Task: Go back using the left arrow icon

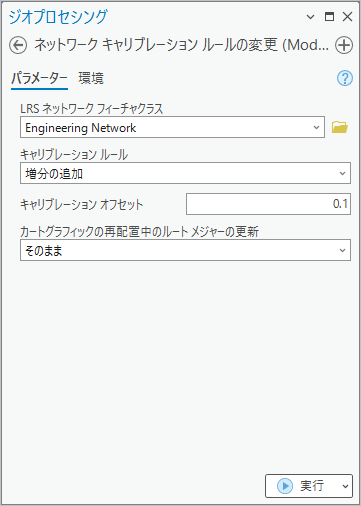Action: point(18,45)
